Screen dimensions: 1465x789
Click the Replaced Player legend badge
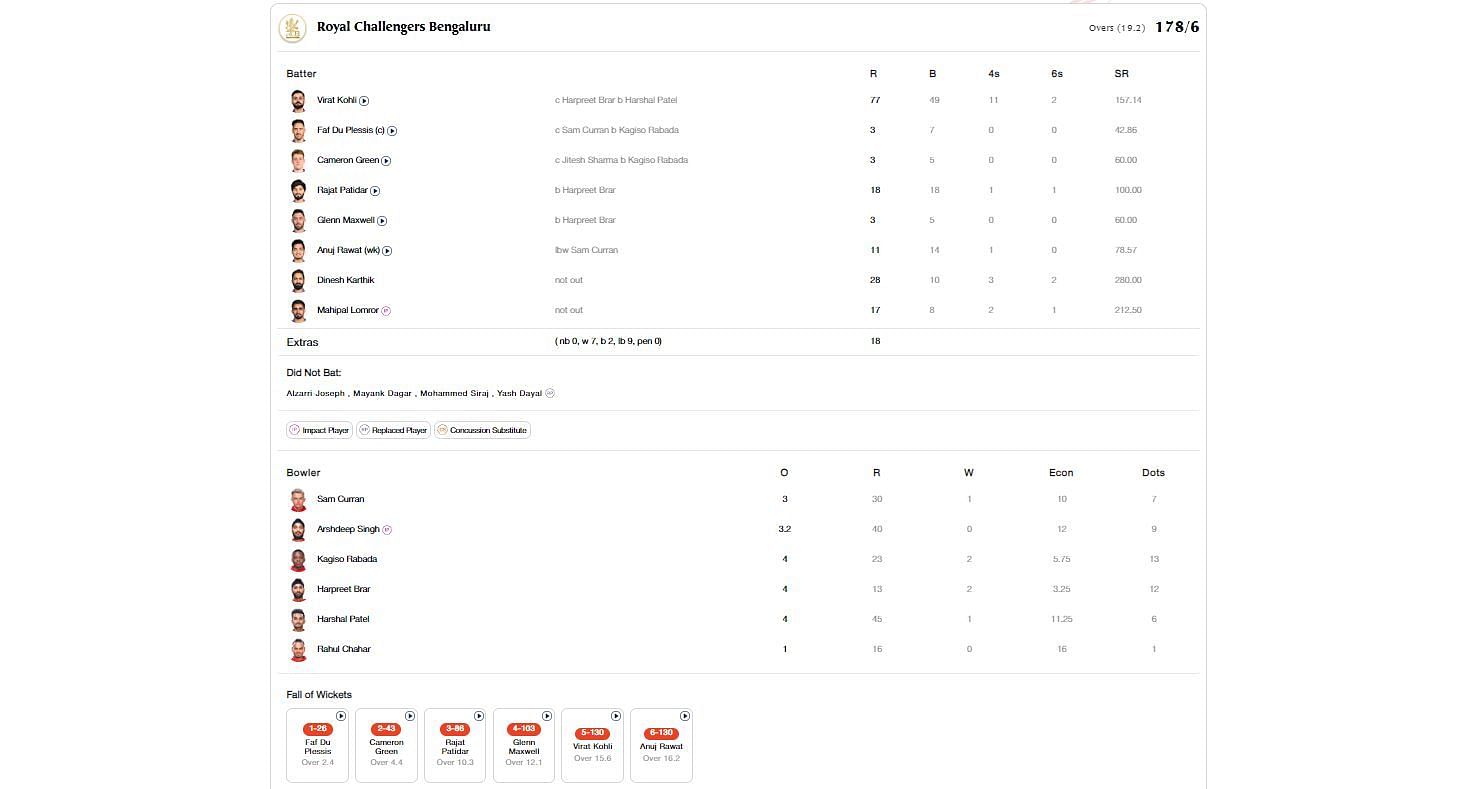point(393,431)
